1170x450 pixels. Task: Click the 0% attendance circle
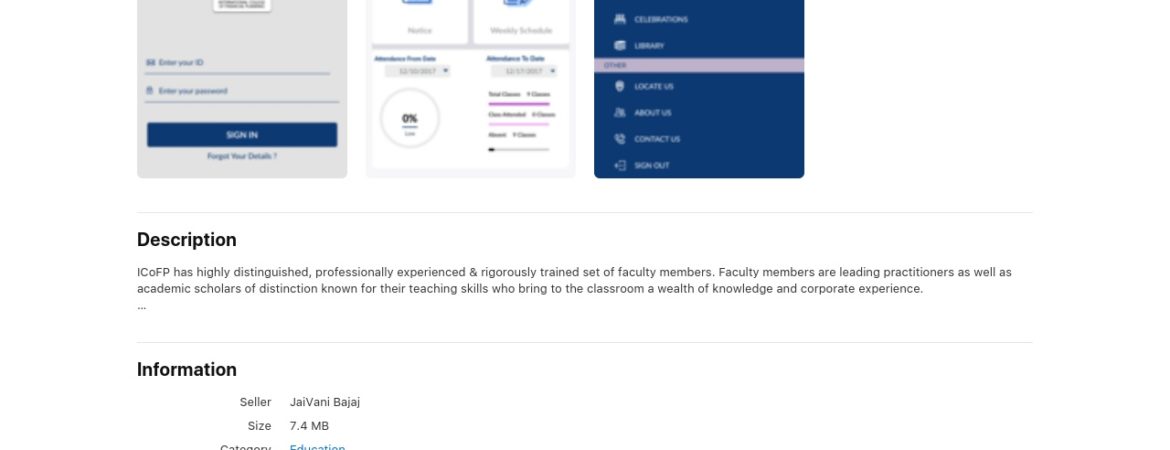[410, 119]
